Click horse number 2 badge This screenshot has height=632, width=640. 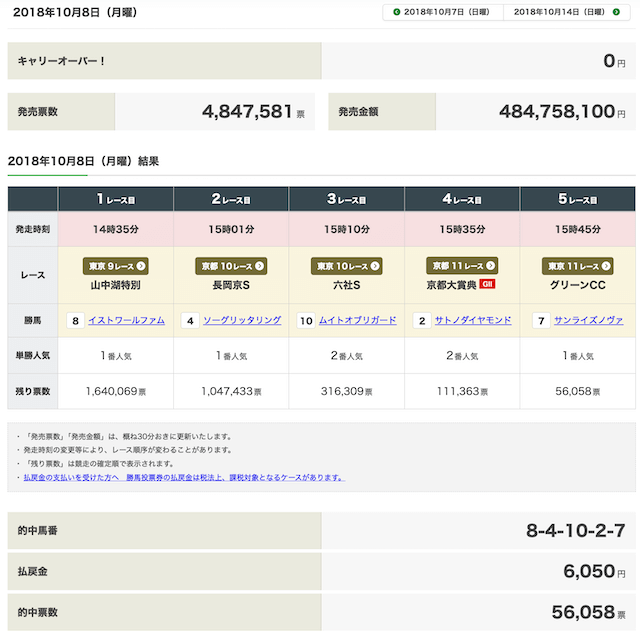[x=422, y=321]
